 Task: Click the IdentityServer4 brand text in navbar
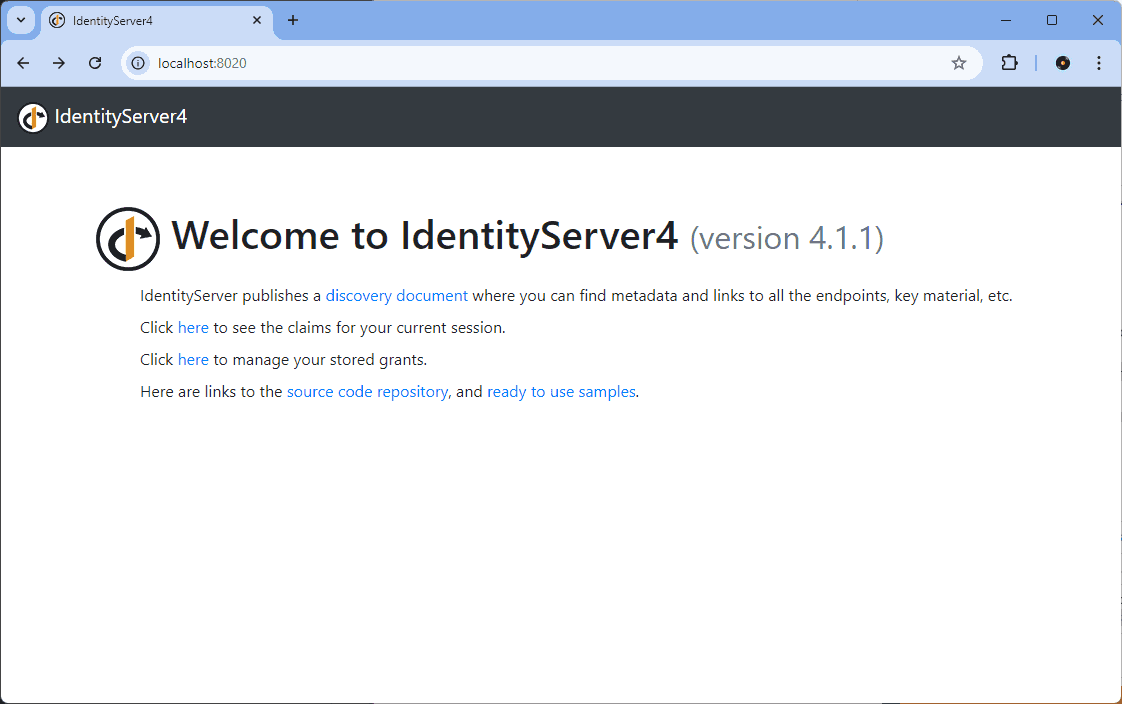click(x=121, y=117)
